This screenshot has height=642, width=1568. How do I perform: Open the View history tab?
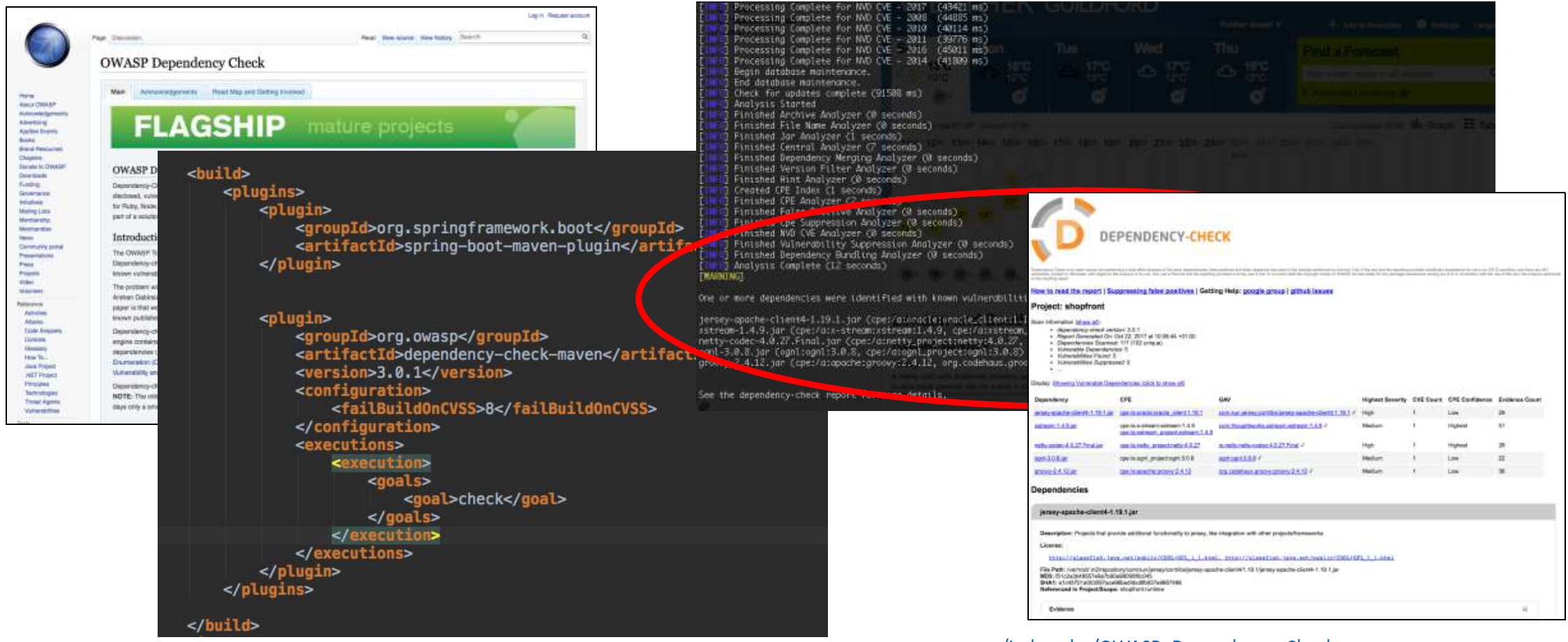(x=436, y=38)
